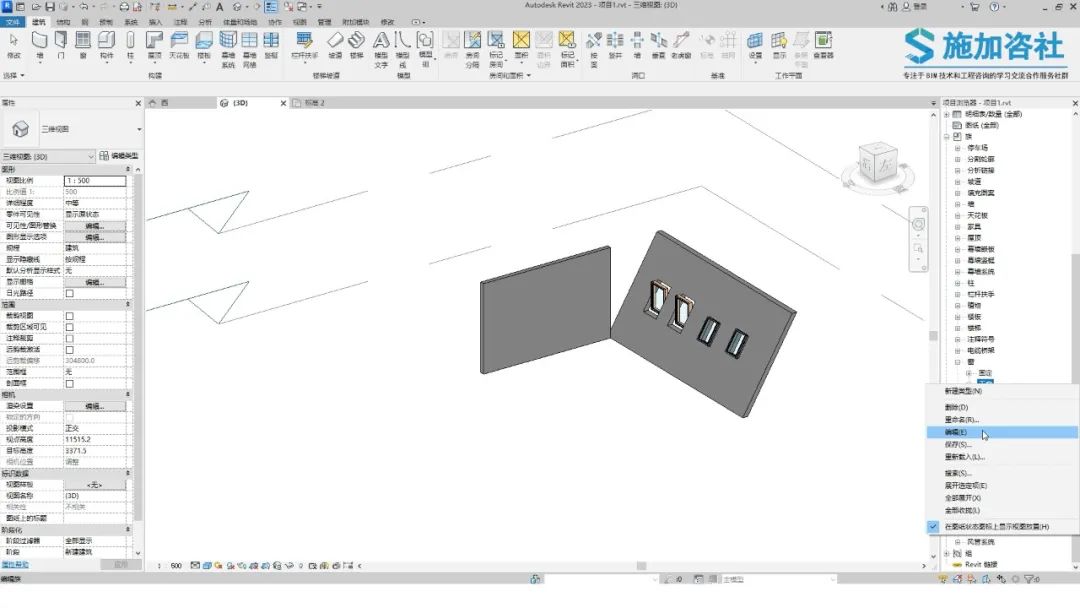Select the 墙 (Wall) tool

40,45
